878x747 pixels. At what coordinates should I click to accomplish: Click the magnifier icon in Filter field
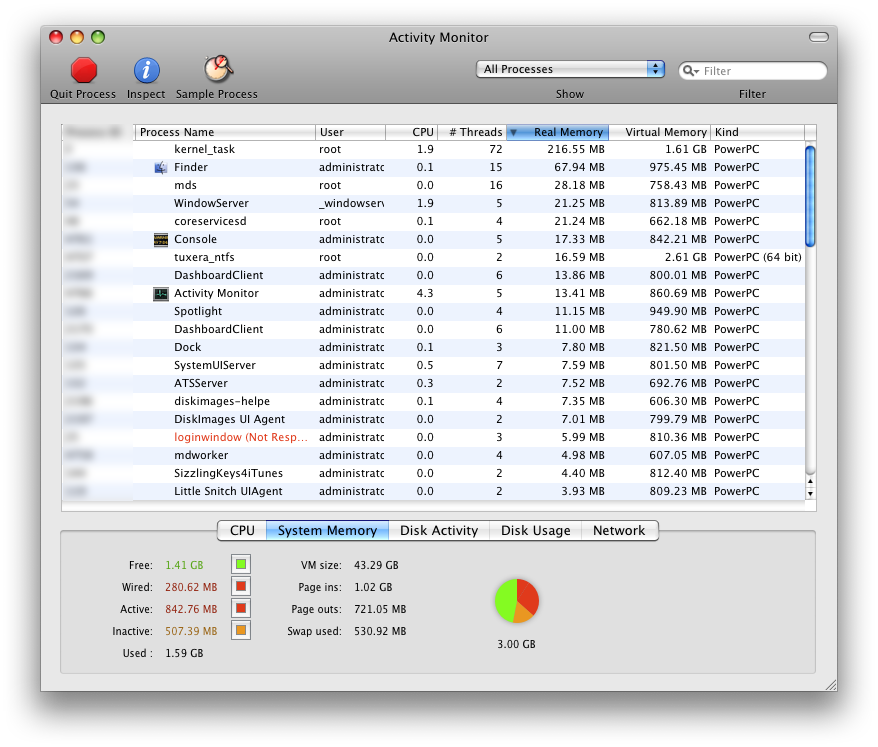[x=691, y=71]
